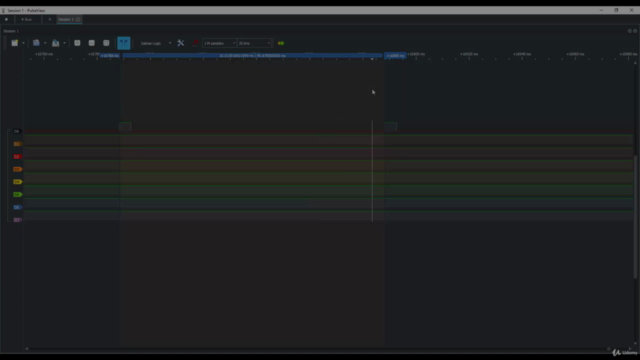Click the close dock button of Session 1
Viewport: 640px width, 360px height.
pos(635,31)
